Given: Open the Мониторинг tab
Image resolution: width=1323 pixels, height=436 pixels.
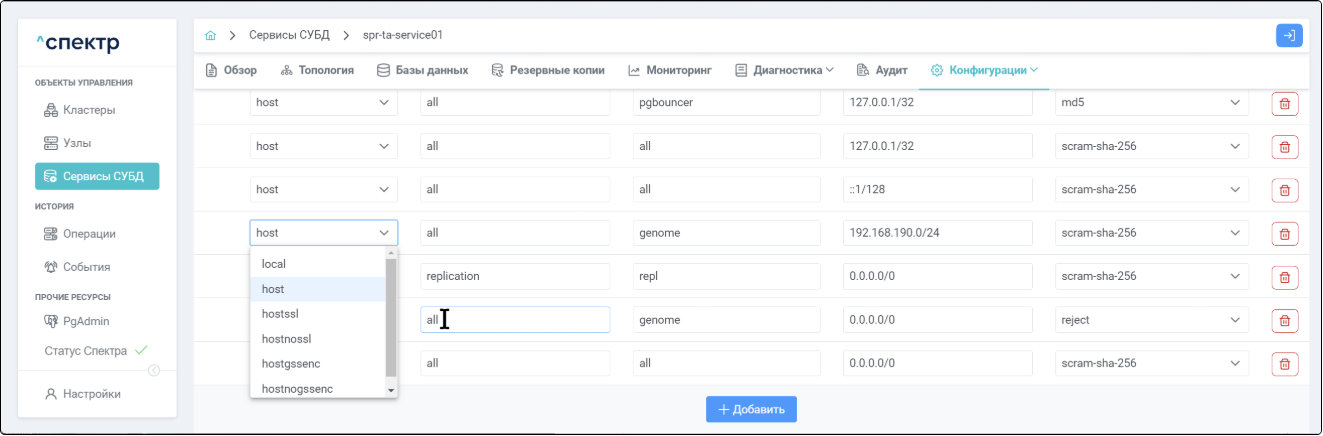Looking at the screenshot, I should tap(669, 70).
